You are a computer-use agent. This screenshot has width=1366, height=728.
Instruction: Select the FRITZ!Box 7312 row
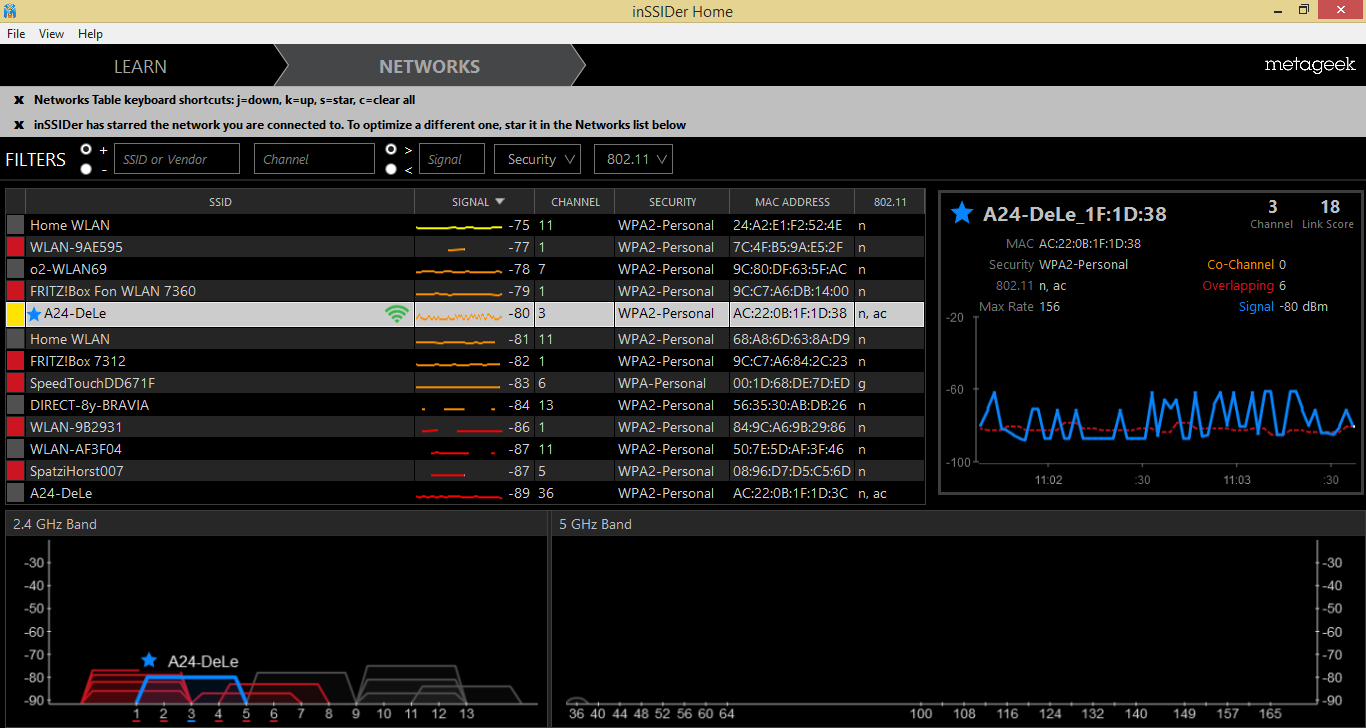click(465, 361)
